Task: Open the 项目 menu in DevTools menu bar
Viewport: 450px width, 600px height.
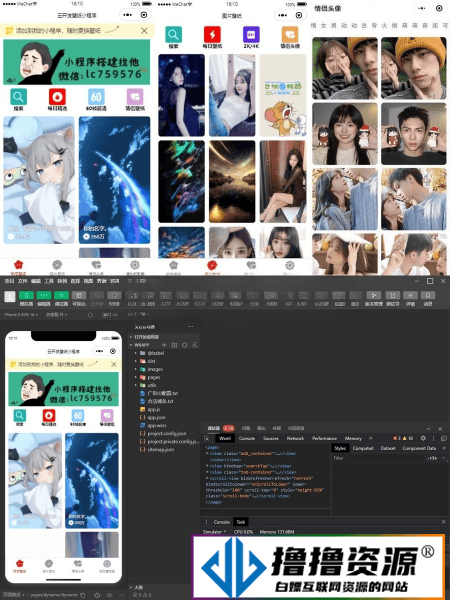Action: [9, 281]
